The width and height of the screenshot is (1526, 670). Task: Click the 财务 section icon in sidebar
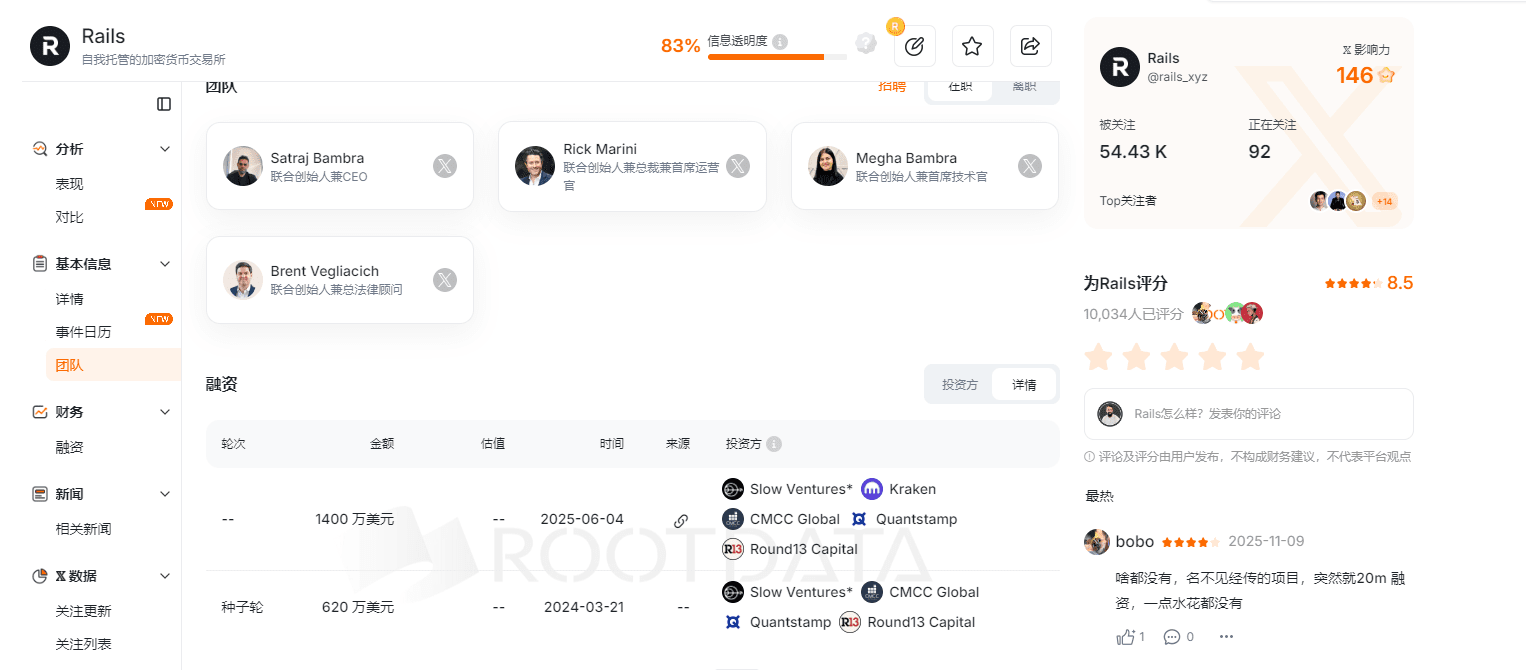(40, 412)
